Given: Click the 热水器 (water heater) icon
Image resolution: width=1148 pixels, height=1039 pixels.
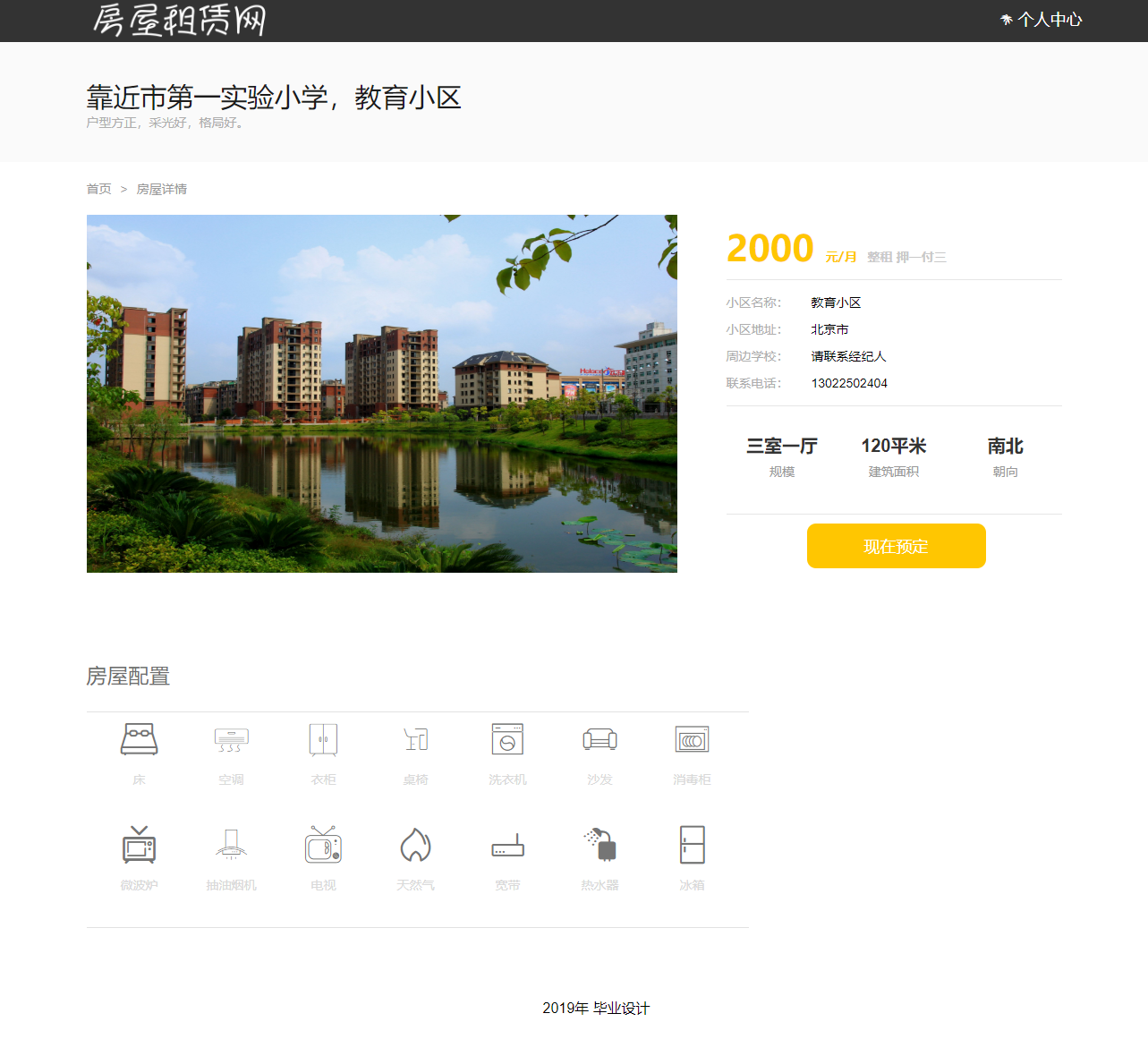Looking at the screenshot, I should tap(600, 844).
